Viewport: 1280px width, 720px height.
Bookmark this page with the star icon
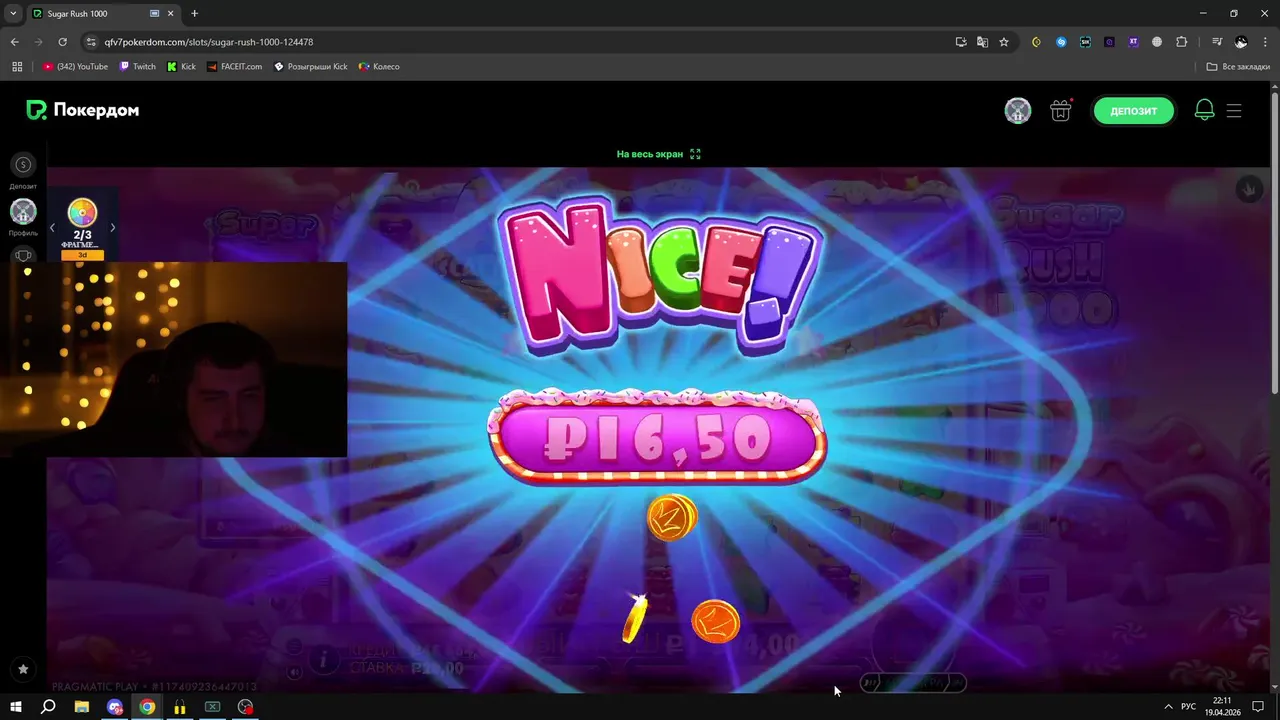pyautogui.click(x=1004, y=42)
